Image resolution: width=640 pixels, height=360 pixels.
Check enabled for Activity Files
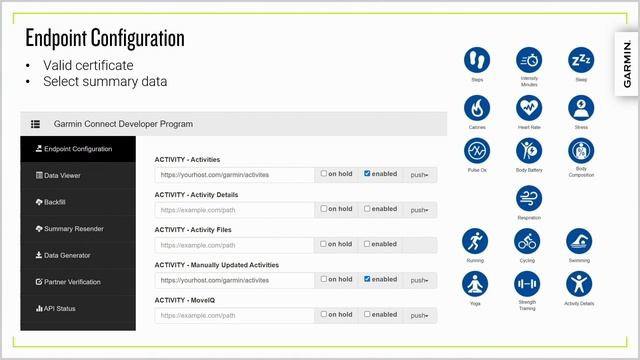[367, 244]
